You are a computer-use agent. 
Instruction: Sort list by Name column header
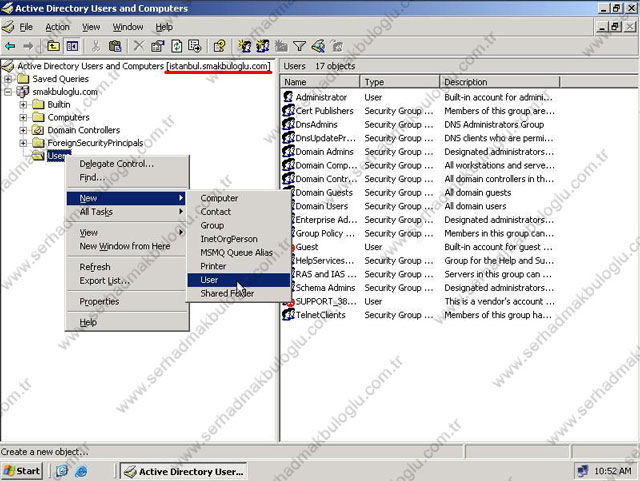[x=320, y=82]
